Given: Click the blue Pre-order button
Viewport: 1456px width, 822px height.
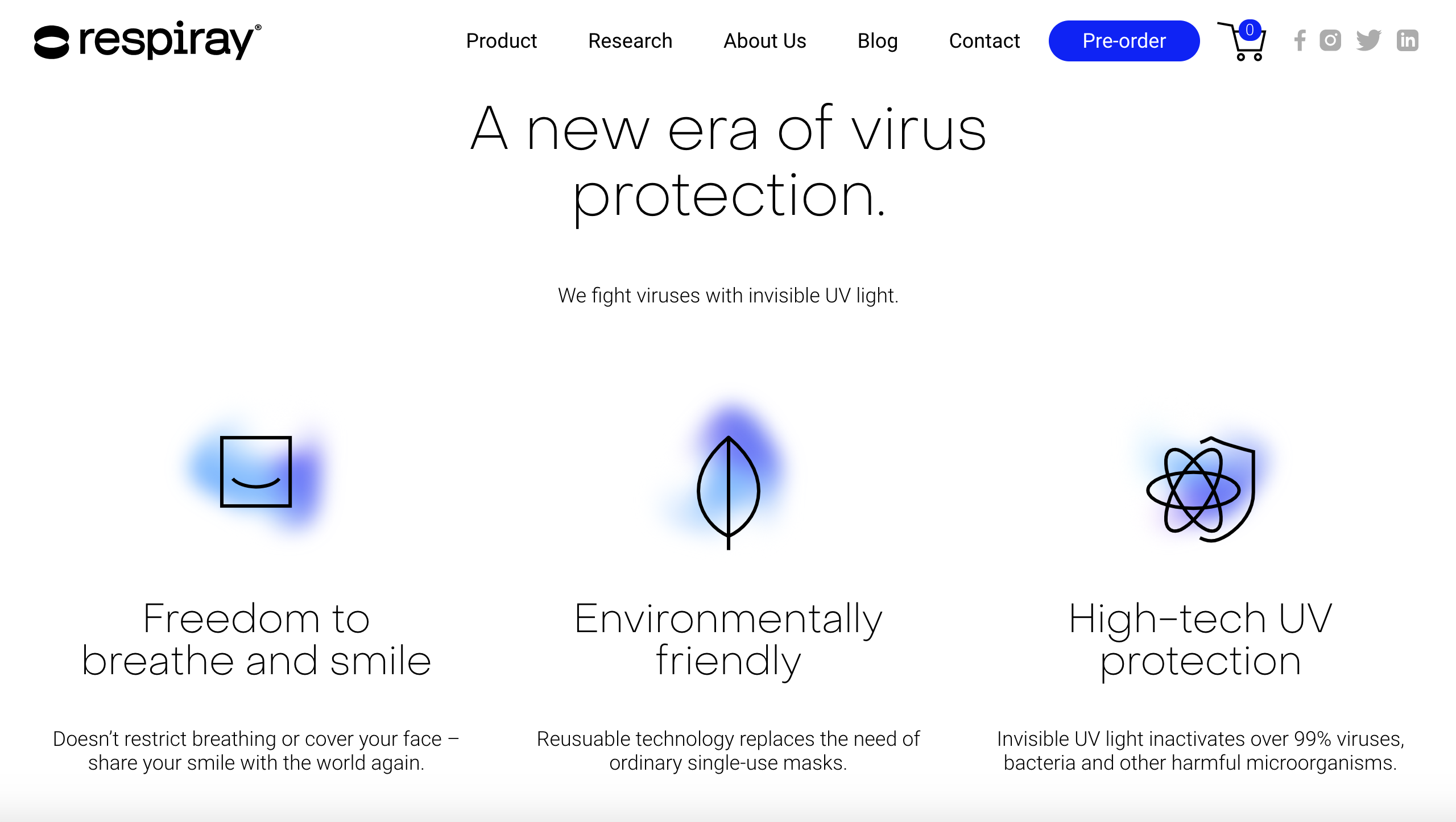Looking at the screenshot, I should [1124, 41].
